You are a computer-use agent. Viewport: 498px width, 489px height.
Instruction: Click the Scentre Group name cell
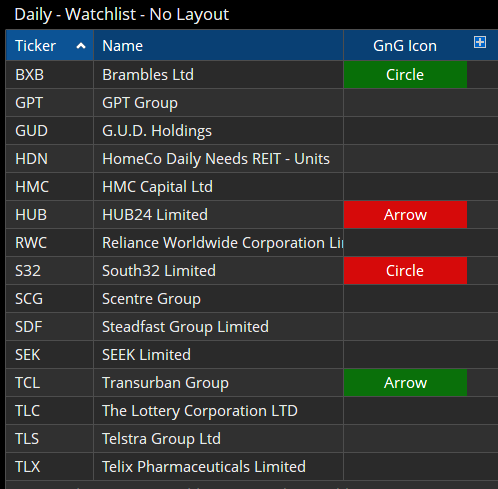pyautogui.click(x=218, y=299)
